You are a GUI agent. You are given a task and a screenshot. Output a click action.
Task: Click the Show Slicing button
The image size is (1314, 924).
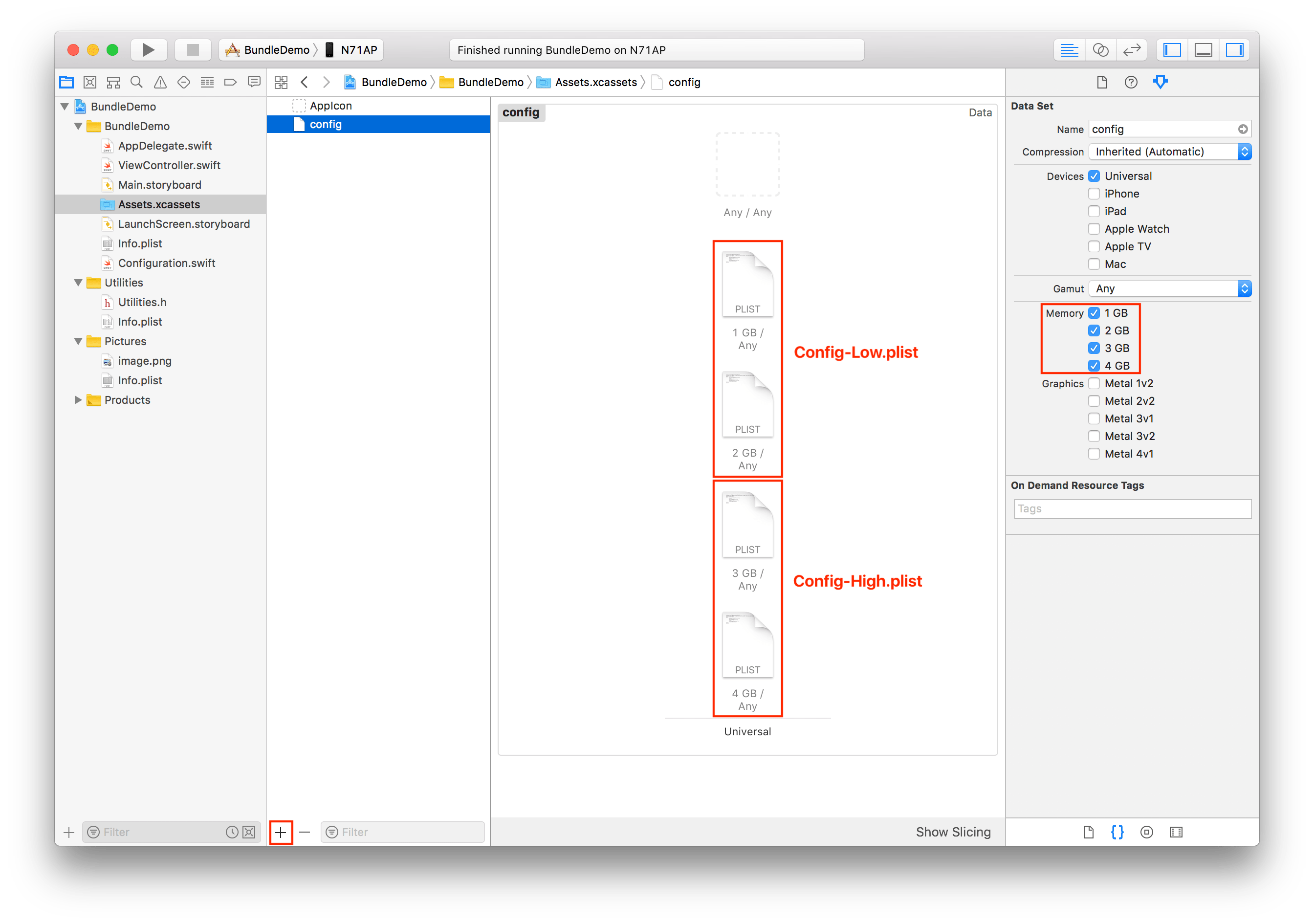953,832
